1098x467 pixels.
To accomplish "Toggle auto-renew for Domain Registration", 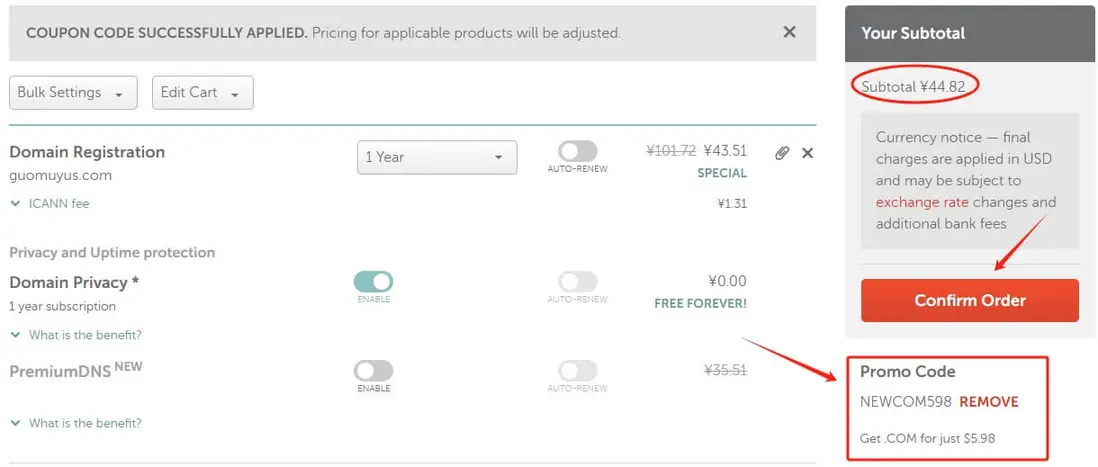I will point(577,151).
